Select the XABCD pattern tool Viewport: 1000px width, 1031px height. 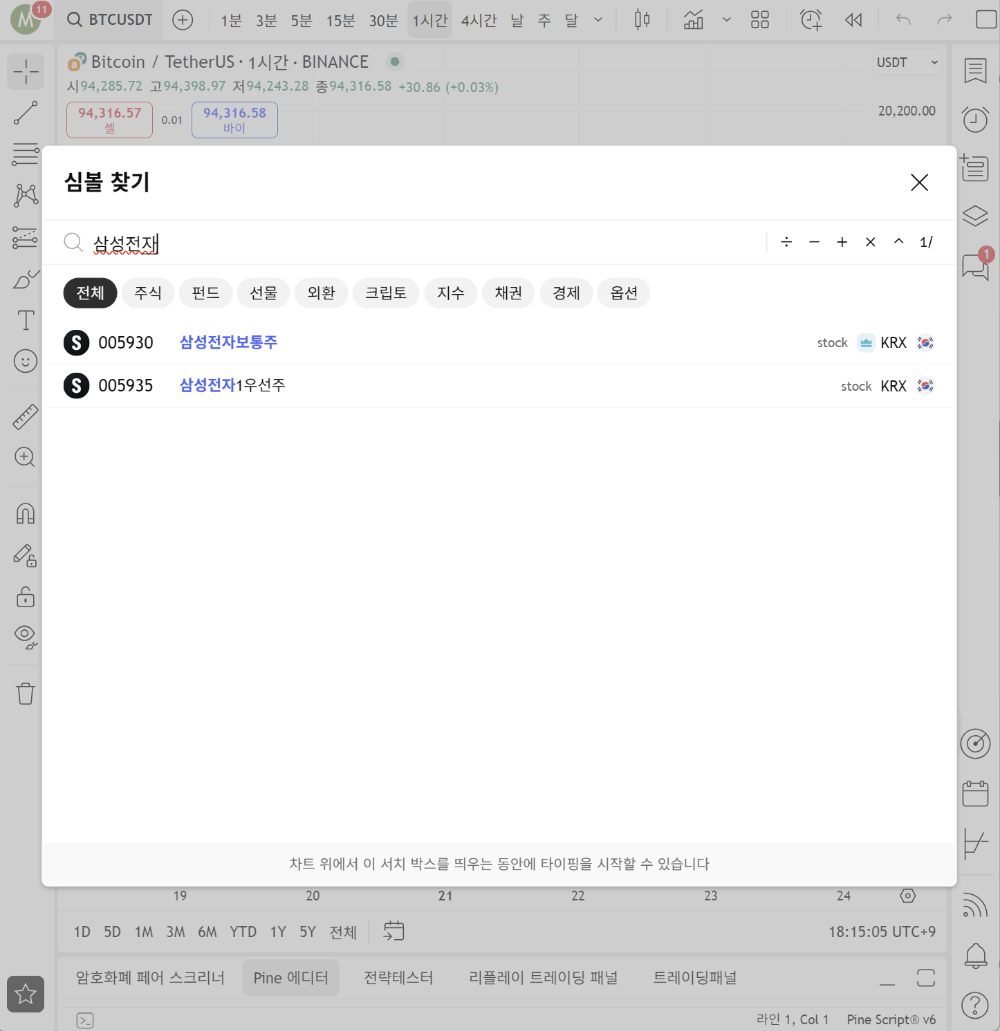[x=26, y=195]
